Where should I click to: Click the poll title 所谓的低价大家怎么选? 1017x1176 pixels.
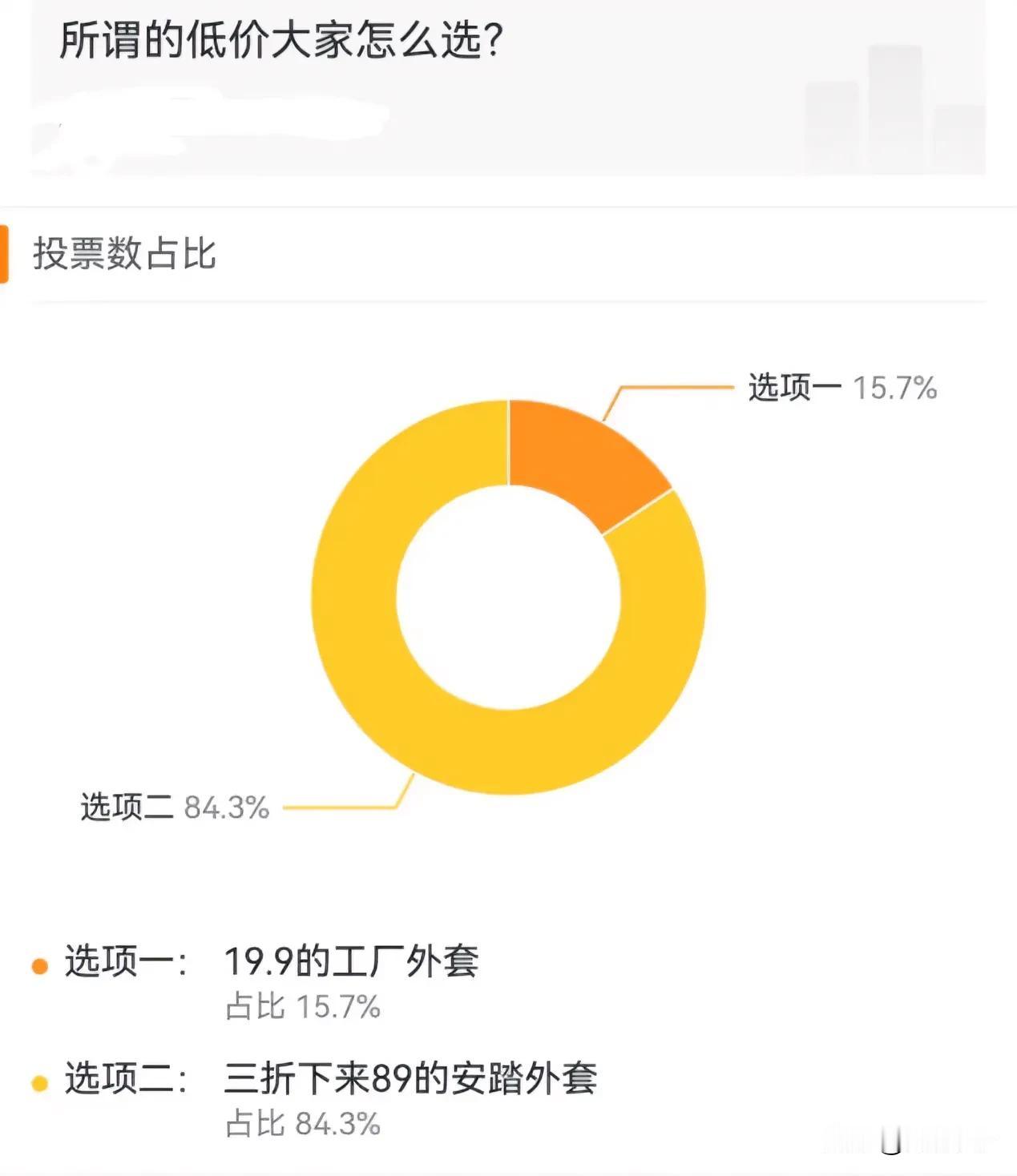pos(281,40)
